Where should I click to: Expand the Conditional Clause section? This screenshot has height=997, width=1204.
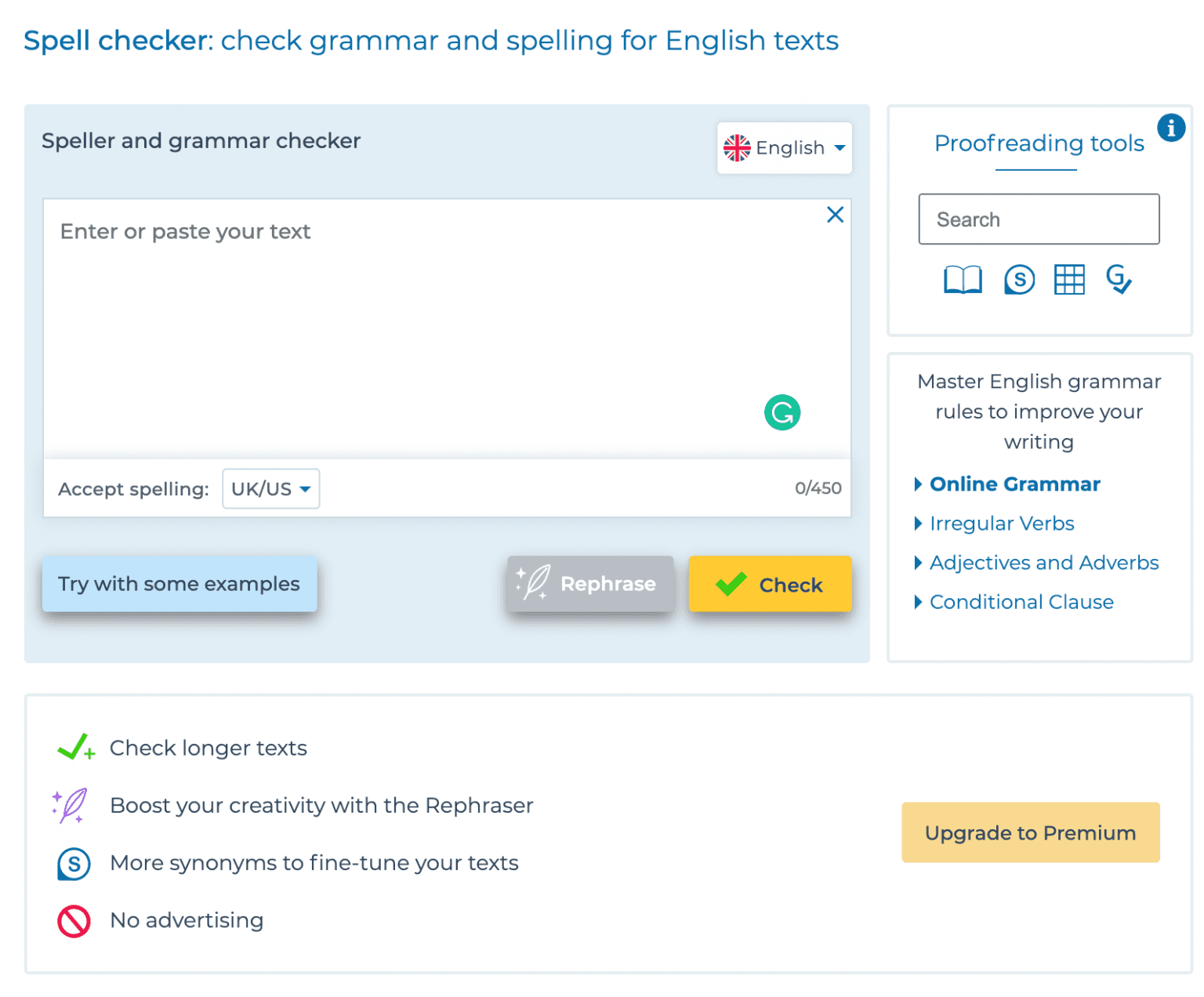pos(1021,602)
